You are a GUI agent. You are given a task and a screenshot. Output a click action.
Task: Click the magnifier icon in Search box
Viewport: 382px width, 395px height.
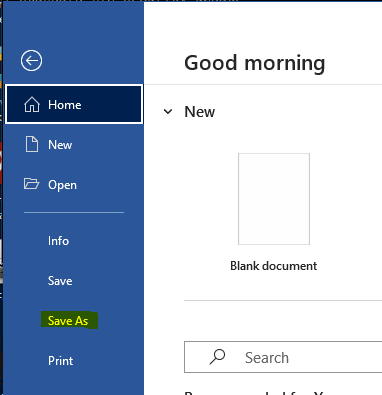(217, 357)
